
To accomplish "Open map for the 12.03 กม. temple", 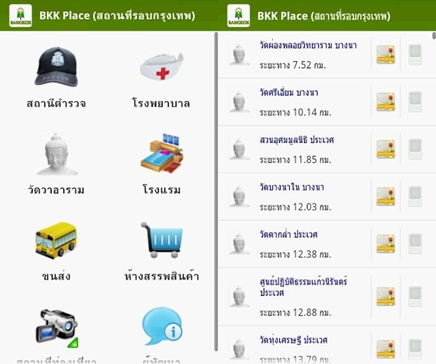I will click(386, 197).
